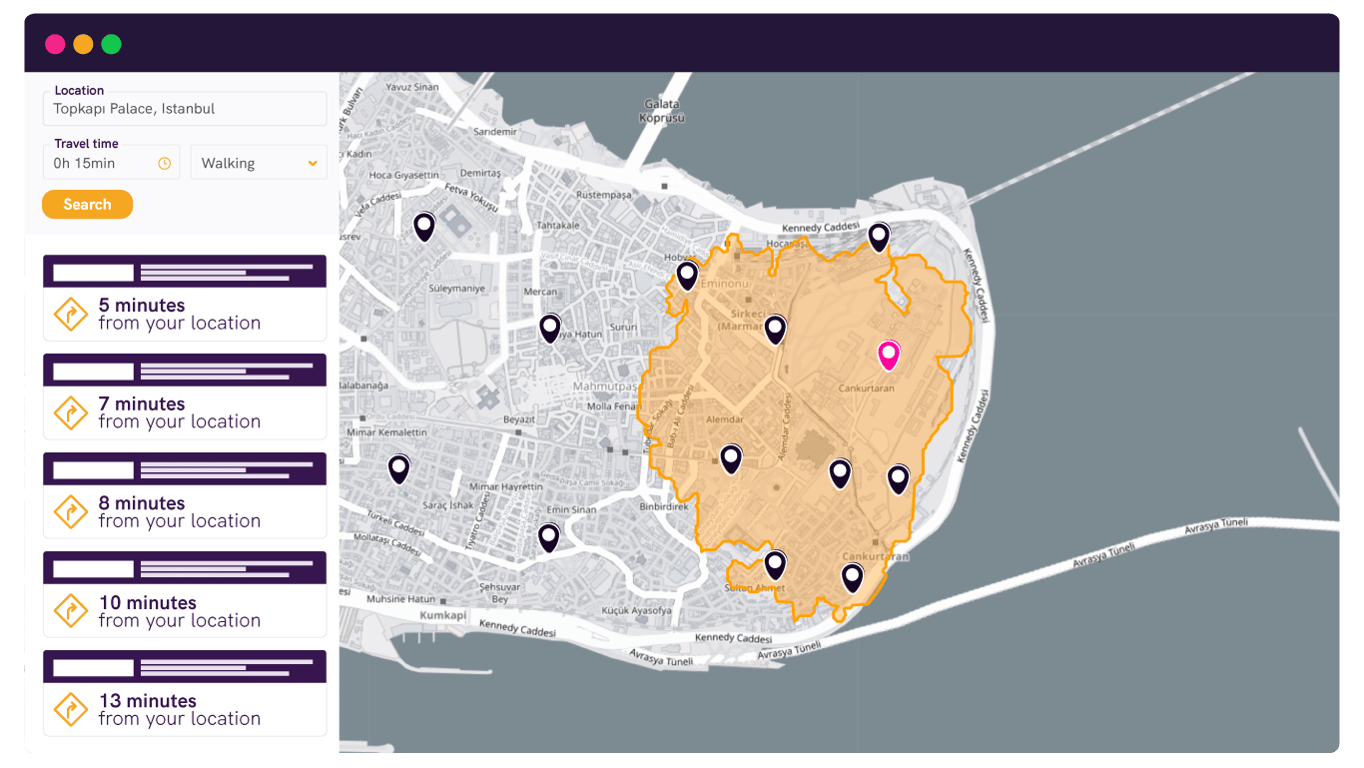Image resolution: width=1364 pixels, height=768 pixels.
Task: Click the Location input field
Action: point(185,108)
